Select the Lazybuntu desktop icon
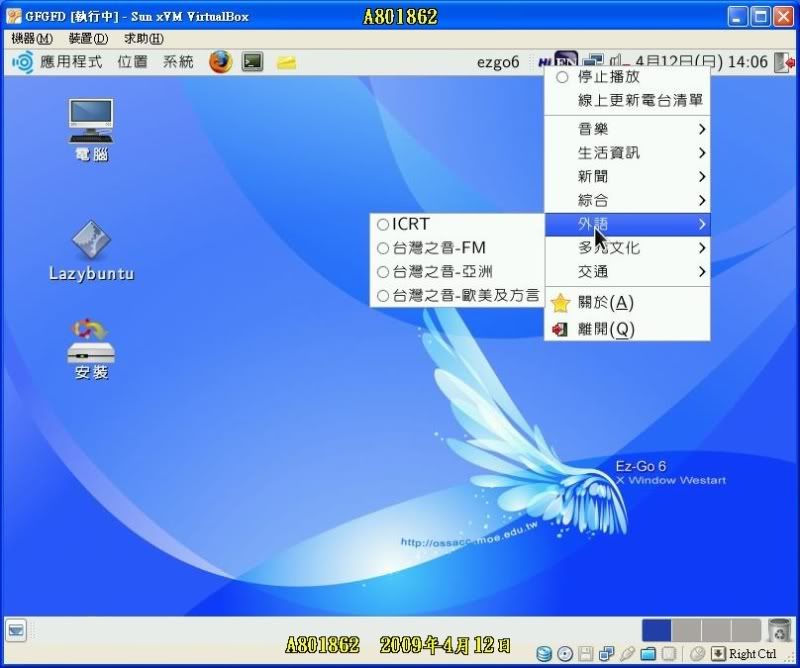Screen dimensions: 800x668 click(x=92, y=251)
